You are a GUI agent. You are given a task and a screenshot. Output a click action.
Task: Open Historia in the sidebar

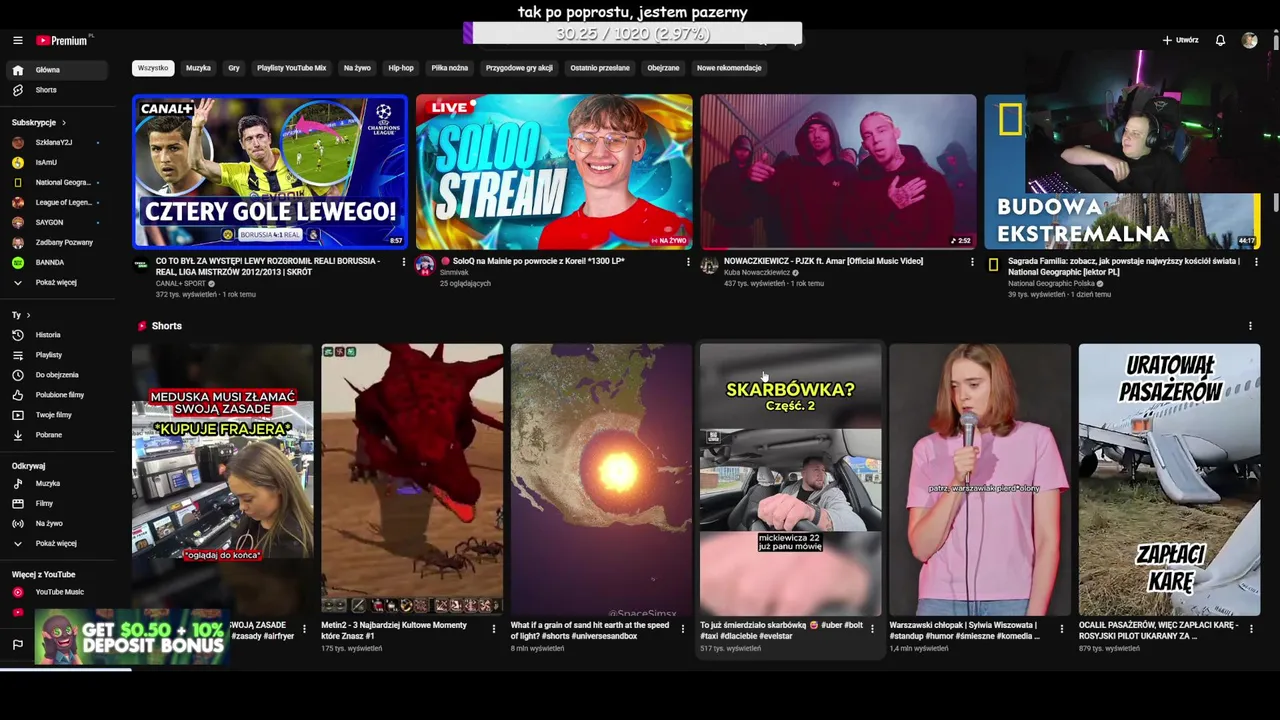click(56, 335)
